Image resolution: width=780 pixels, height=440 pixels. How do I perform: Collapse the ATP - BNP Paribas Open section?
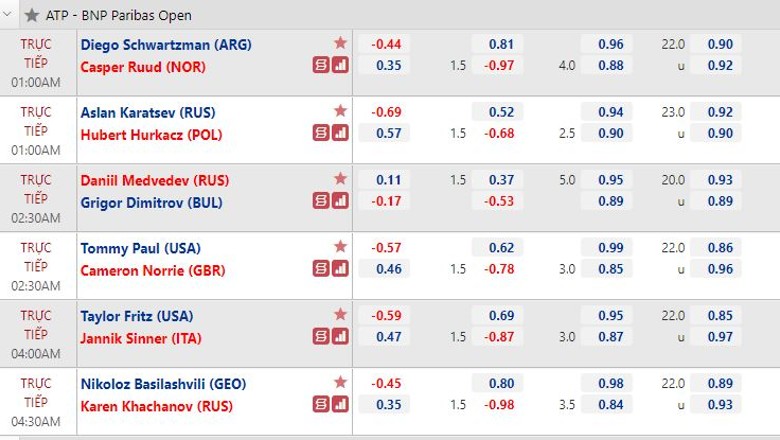tap(8, 14)
